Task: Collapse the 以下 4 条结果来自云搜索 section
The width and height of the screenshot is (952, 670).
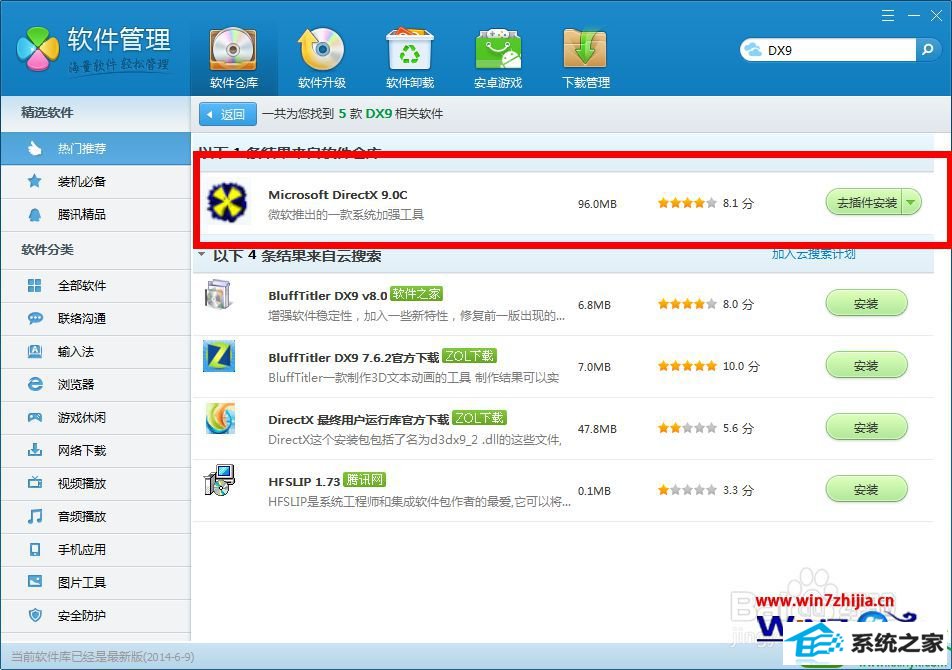Action: click(x=202, y=255)
